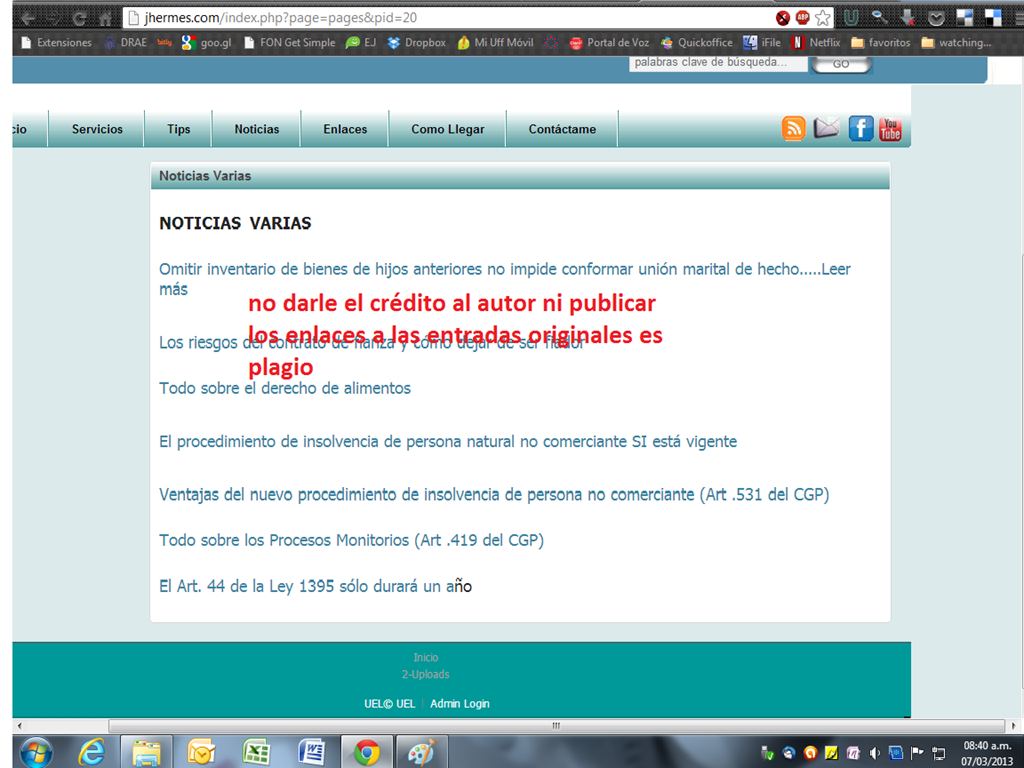Open the Excel taskbar icon

(x=256, y=752)
